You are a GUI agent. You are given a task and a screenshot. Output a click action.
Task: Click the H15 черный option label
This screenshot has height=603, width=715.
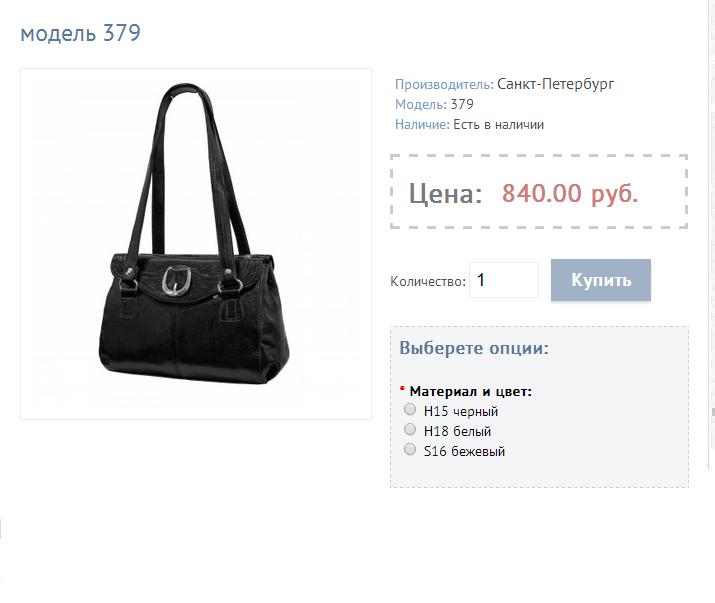(461, 411)
